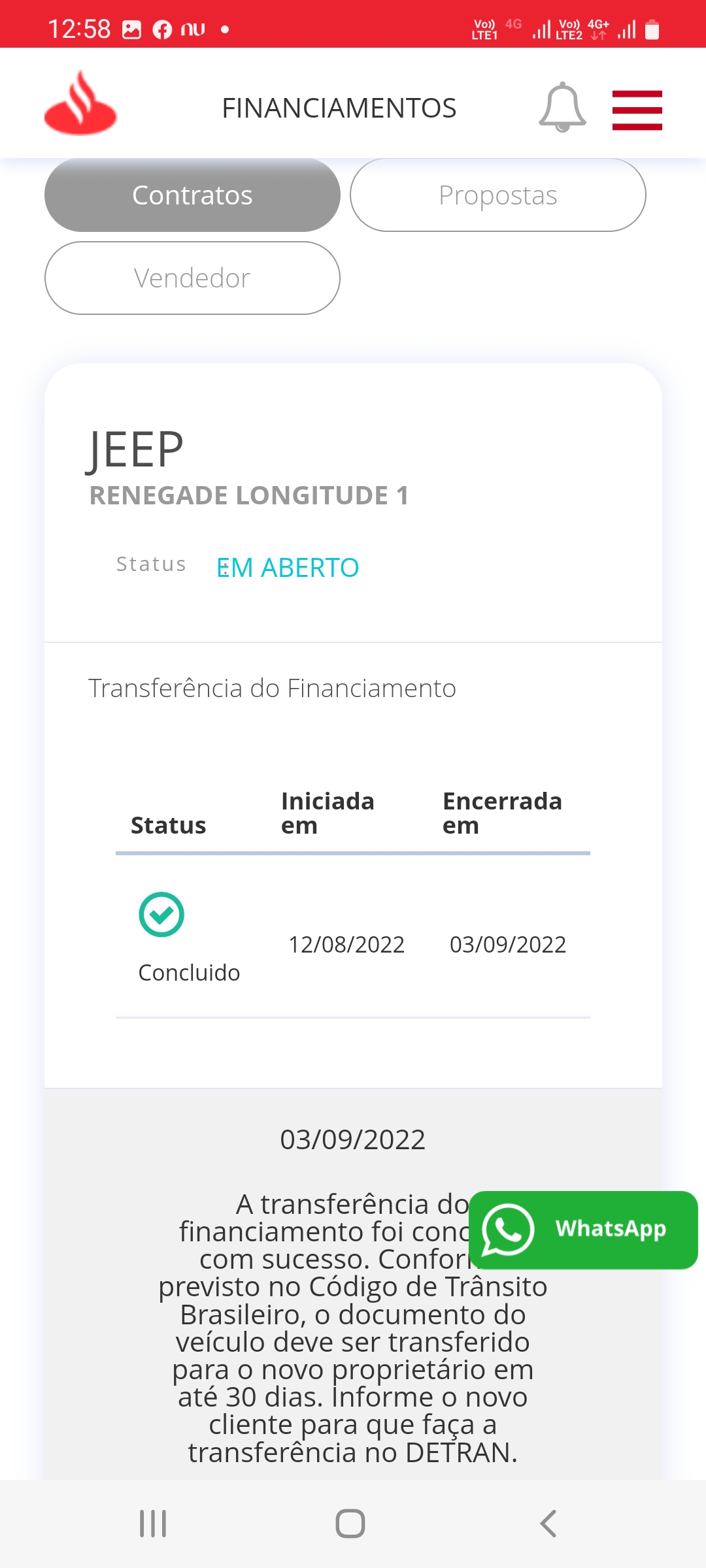This screenshot has width=706, height=1568.
Task: Tap the Facebook notification icon in status bar
Action: (162, 29)
